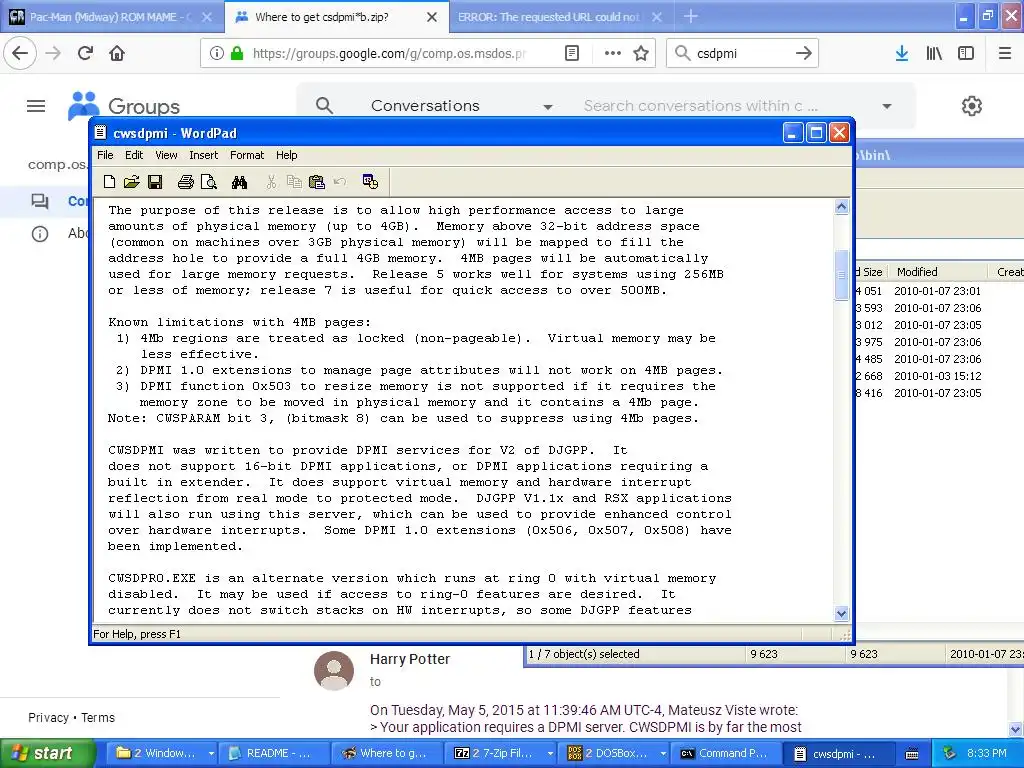Open Firefox Library icon
The width and height of the screenshot is (1024, 768).
click(934, 53)
